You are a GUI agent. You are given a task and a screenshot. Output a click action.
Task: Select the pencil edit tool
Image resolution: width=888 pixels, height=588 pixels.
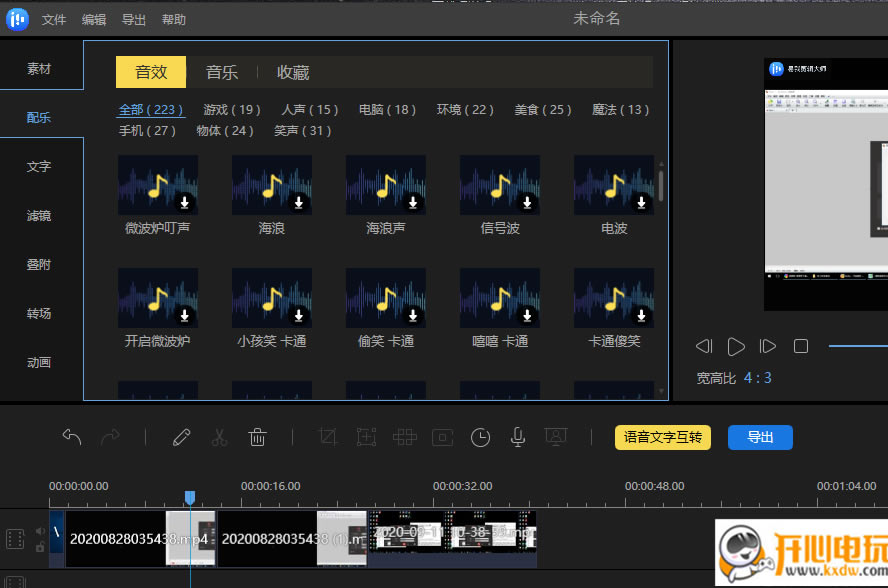181,437
